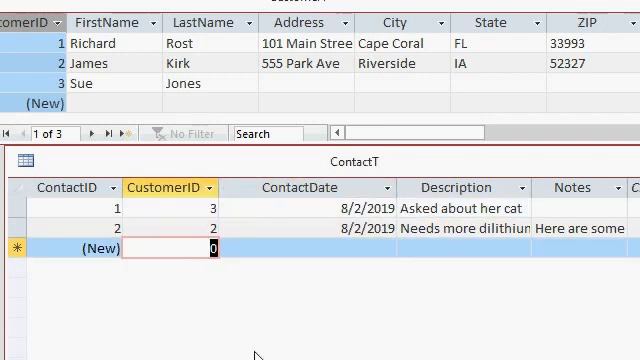Click the CustomerID cell showing 0 in new row

point(171,248)
